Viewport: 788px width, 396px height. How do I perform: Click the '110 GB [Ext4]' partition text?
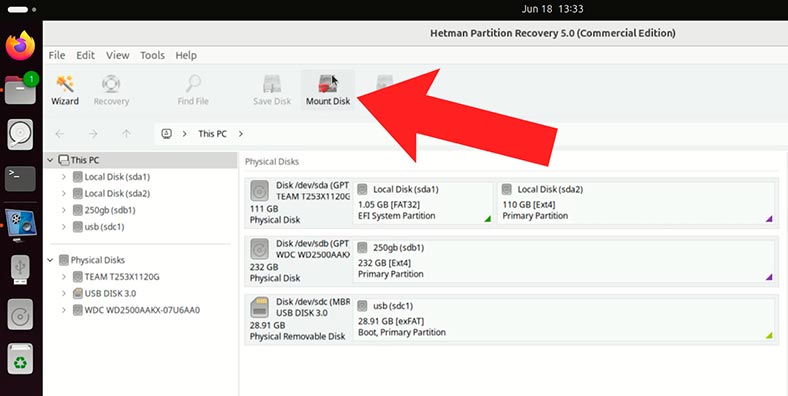click(x=529, y=205)
